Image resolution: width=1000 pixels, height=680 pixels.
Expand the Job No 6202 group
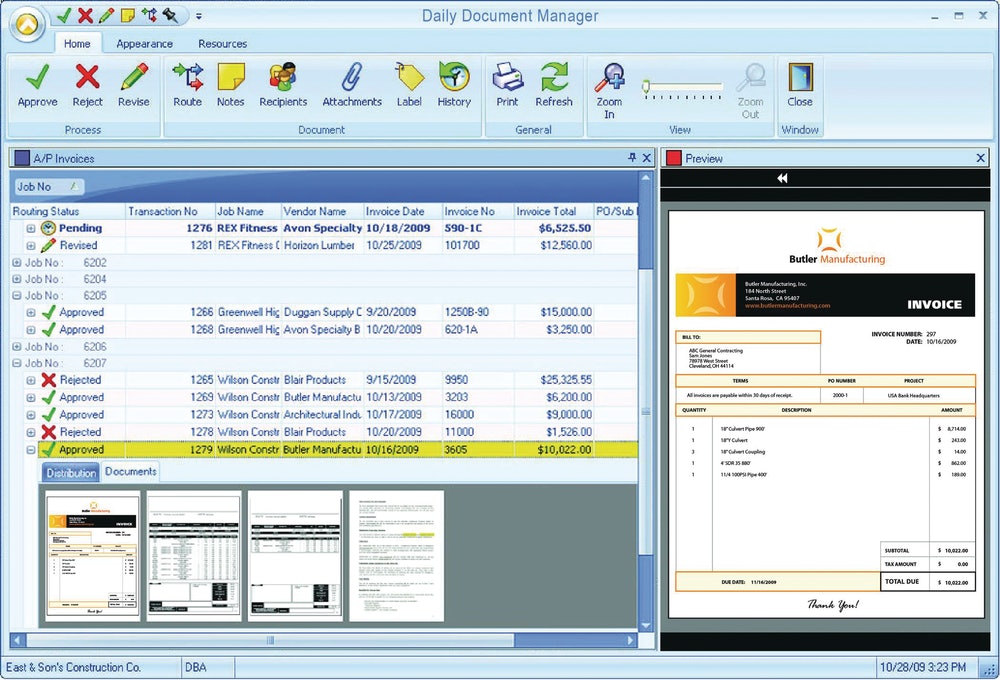[x=16, y=262]
